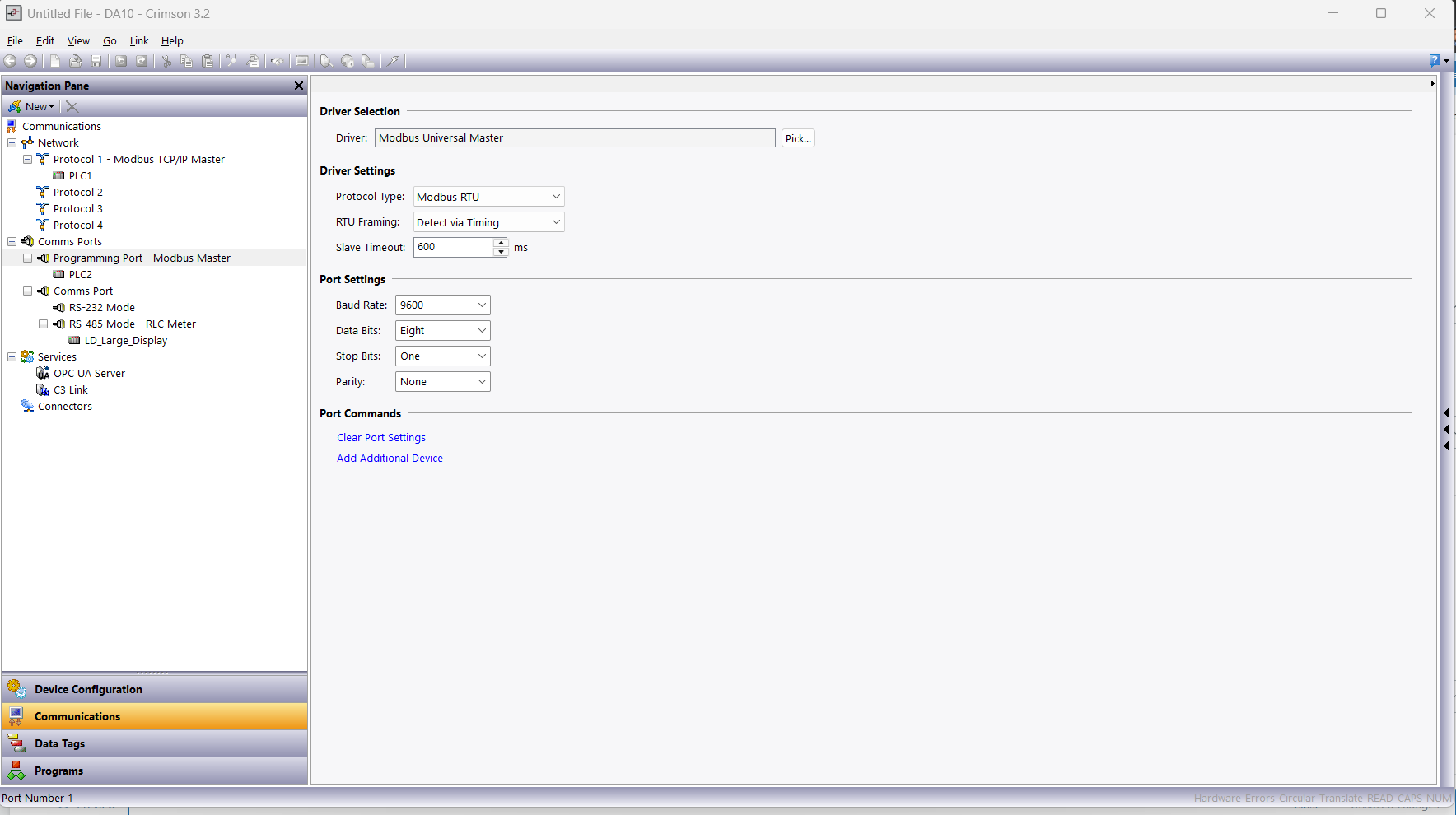Click the Back navigation arrow in toolbar
Screen dimensions: 1456x815
click(x=11, y=61)
